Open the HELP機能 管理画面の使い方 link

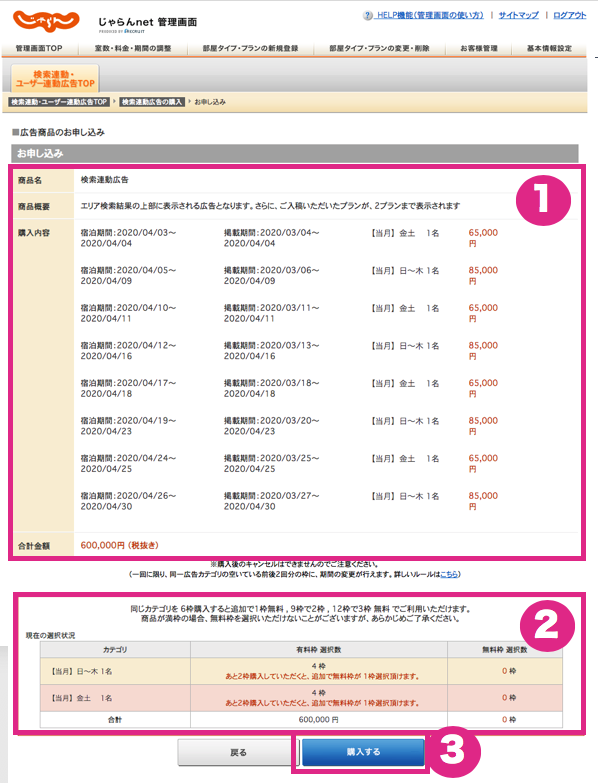(430, 15)
